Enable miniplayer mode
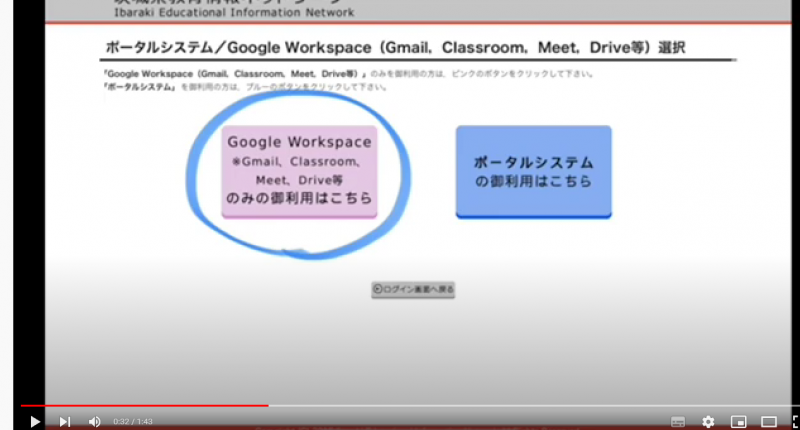The image size is (800, 430). pos(738,422)
